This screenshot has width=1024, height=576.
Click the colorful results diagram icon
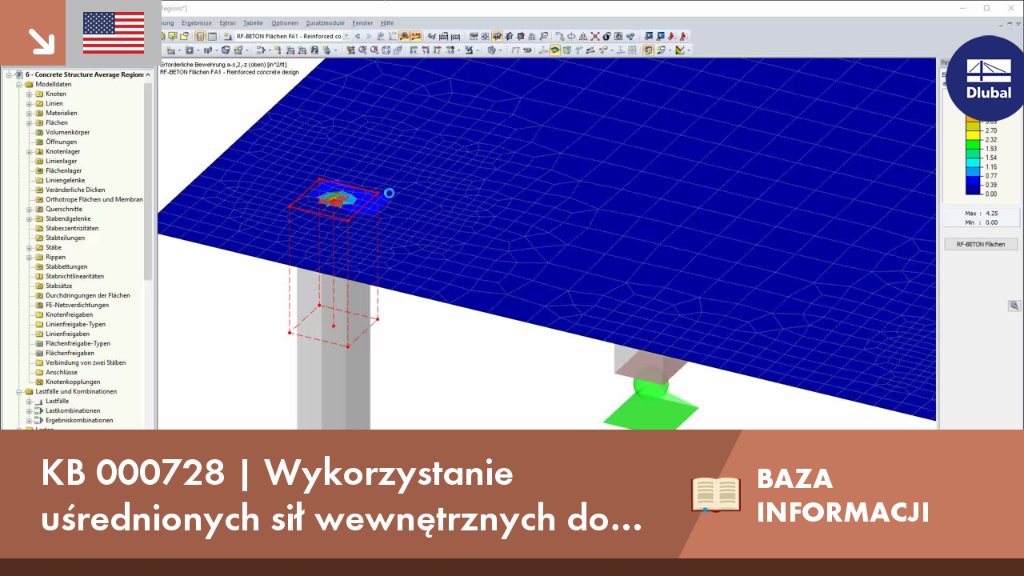[680, 50]
